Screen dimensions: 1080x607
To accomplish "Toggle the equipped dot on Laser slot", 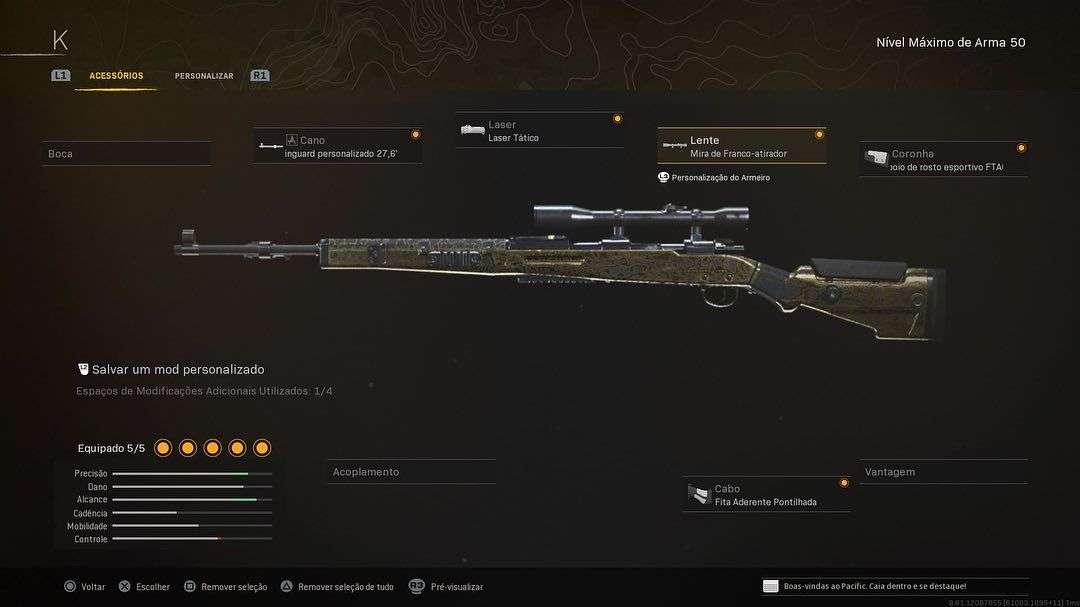I will tap(617, 119).
